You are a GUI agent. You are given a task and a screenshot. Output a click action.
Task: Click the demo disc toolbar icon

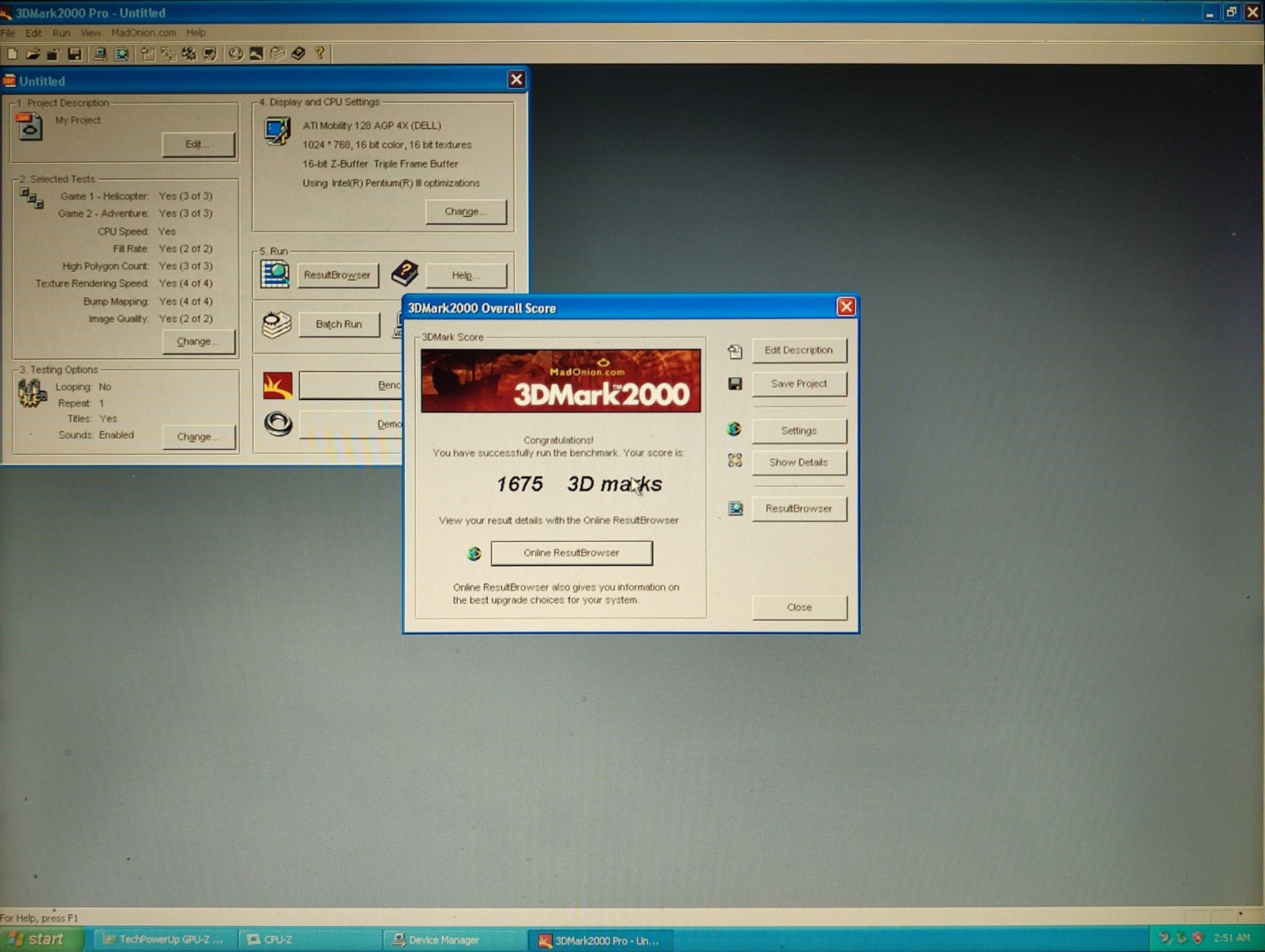click(x=236, y=54)
